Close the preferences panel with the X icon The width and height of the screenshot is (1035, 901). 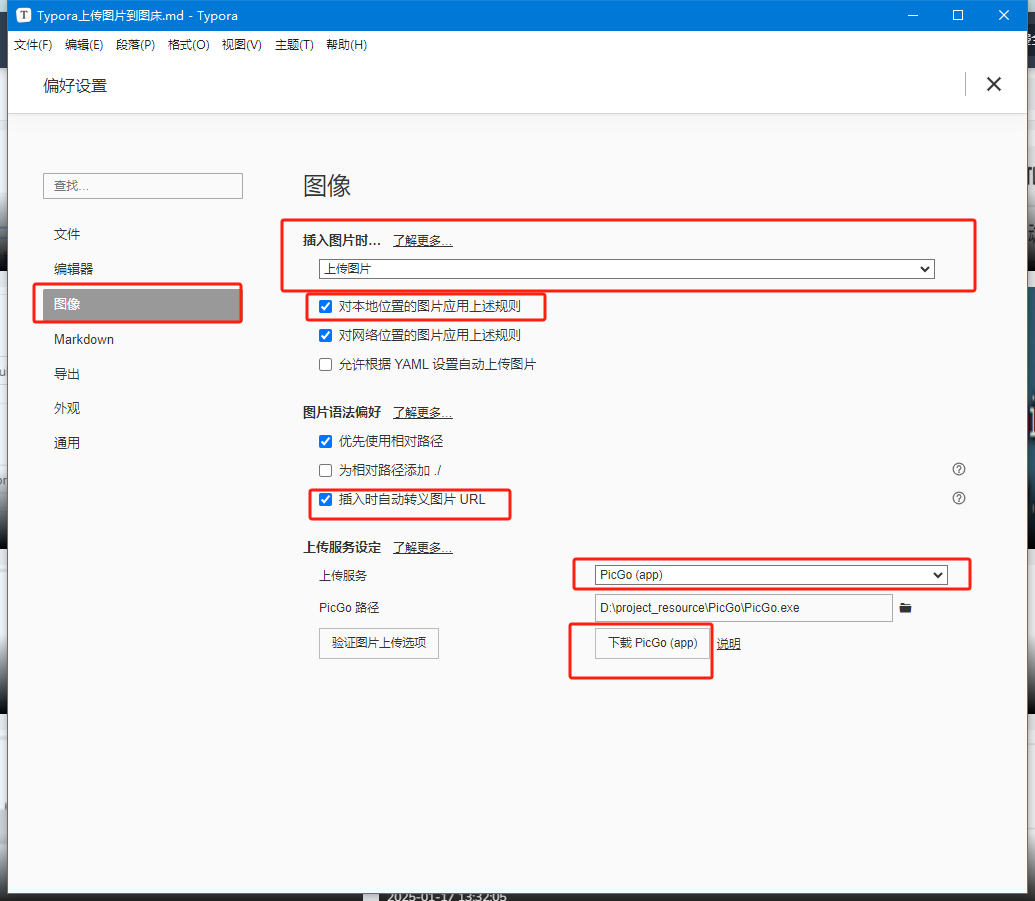coord(993,84)
